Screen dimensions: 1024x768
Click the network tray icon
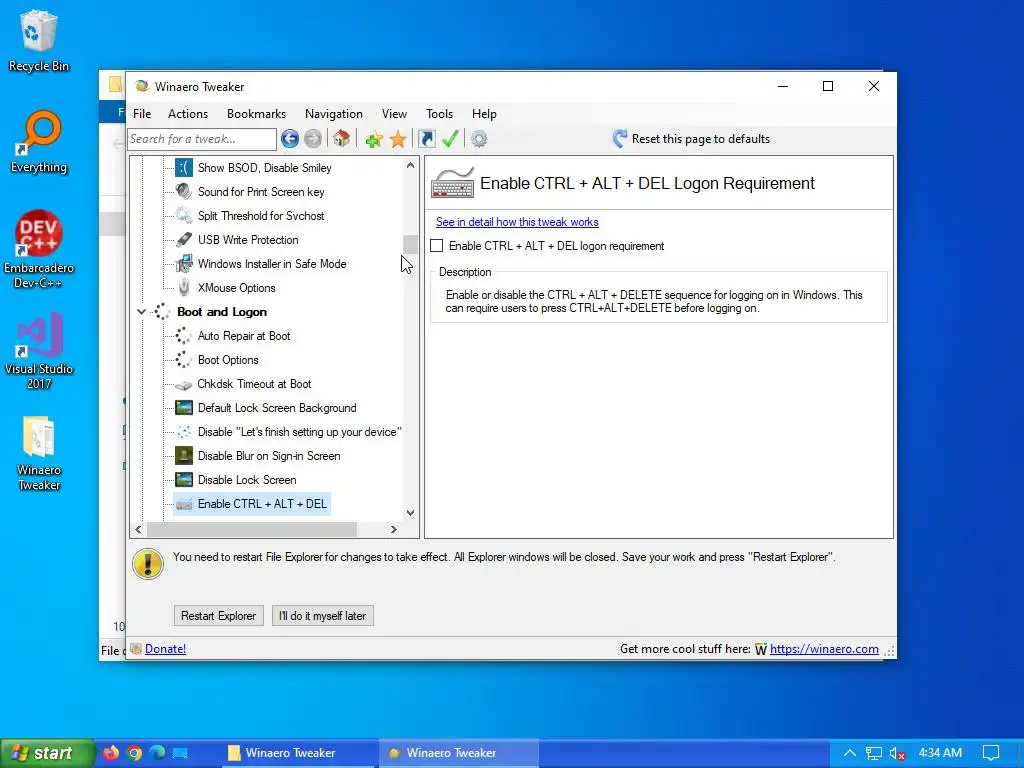[x=874, y=753]
